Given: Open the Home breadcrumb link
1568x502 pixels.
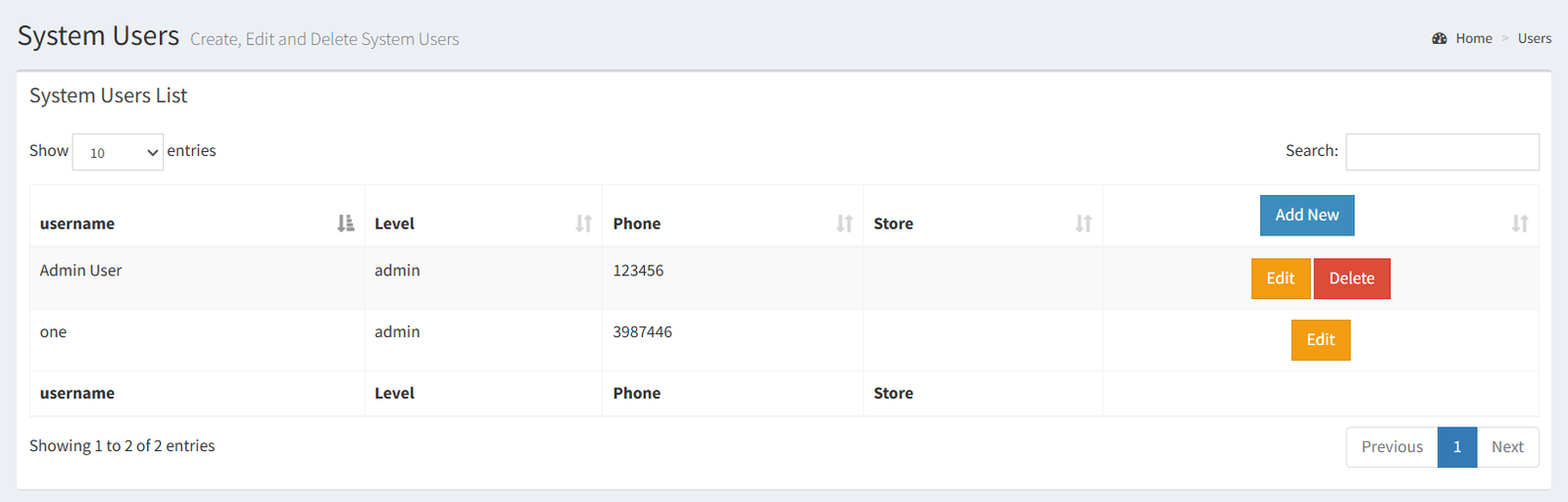Looking at the screenshot, I should [1473, 38].
